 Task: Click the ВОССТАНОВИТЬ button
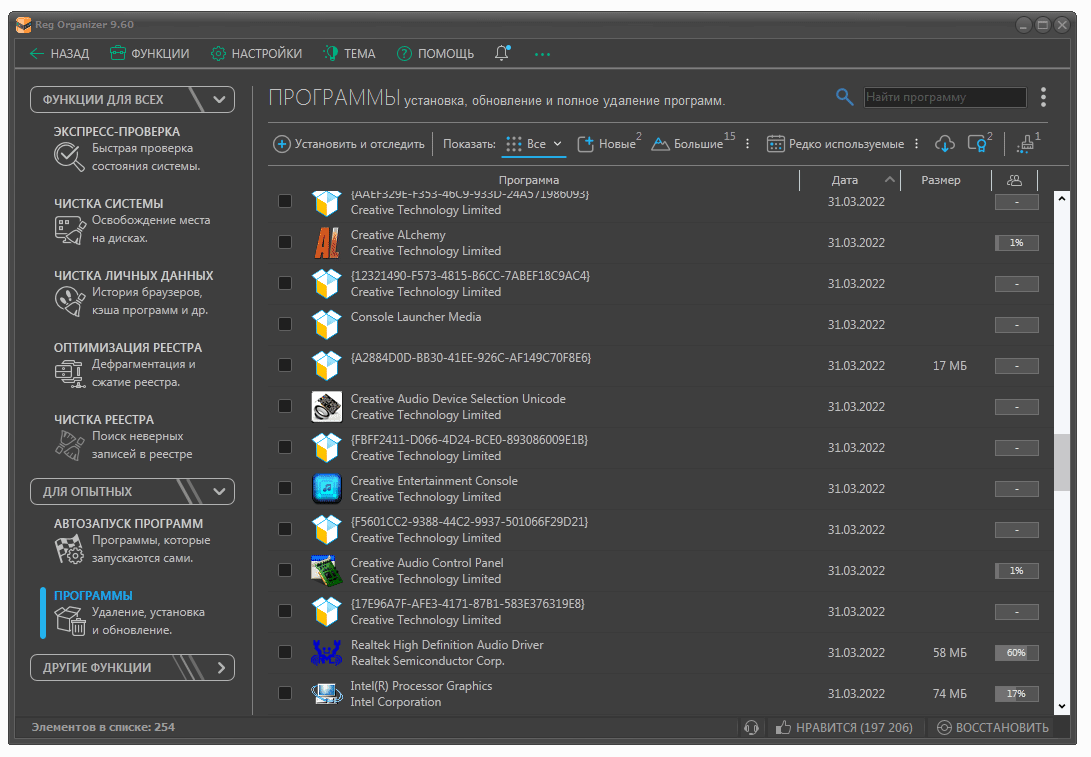993,727
